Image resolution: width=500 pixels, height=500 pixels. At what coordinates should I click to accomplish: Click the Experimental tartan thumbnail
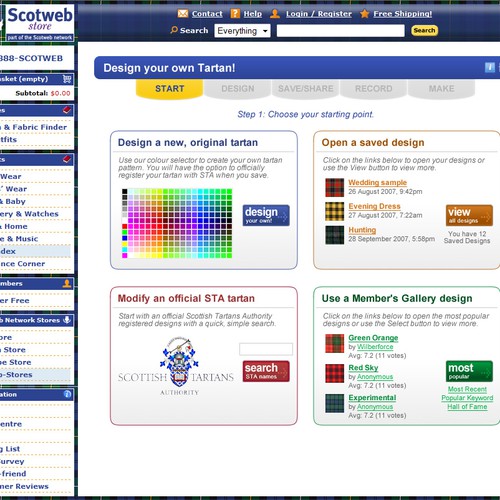[x=335, y=403]
